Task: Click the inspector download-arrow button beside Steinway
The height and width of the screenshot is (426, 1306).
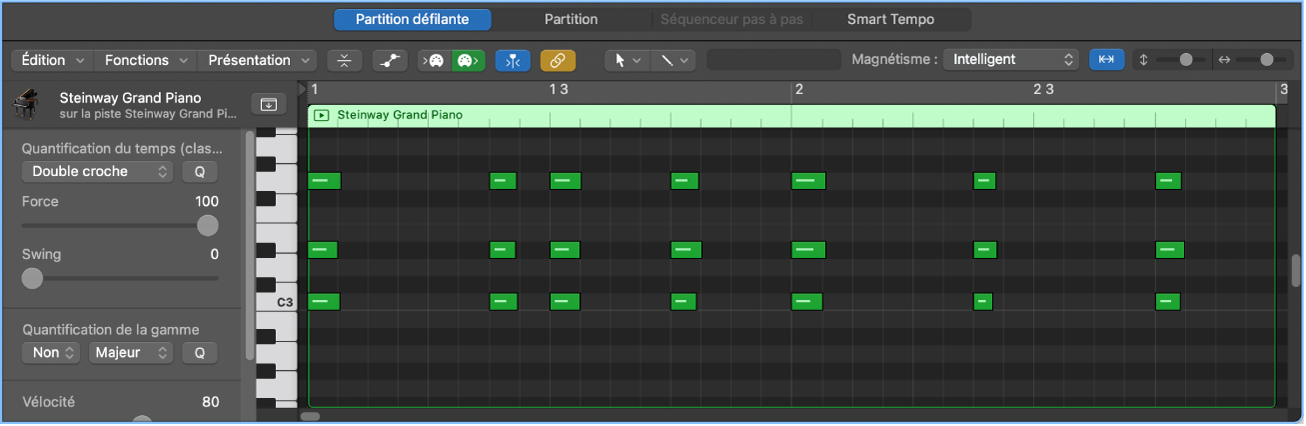Action: click(x=268, y=104)
